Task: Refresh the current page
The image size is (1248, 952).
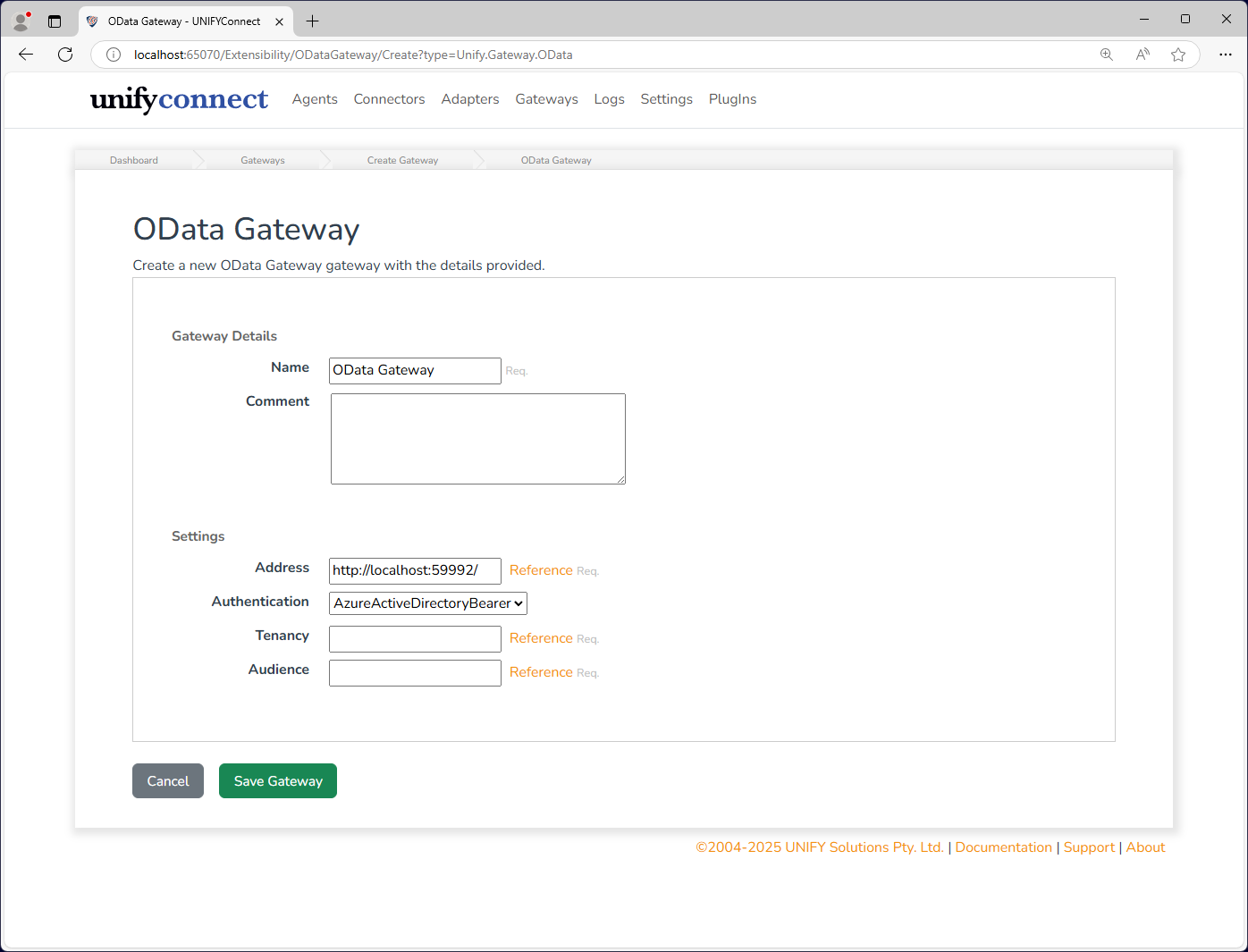Action: (65, 55)
